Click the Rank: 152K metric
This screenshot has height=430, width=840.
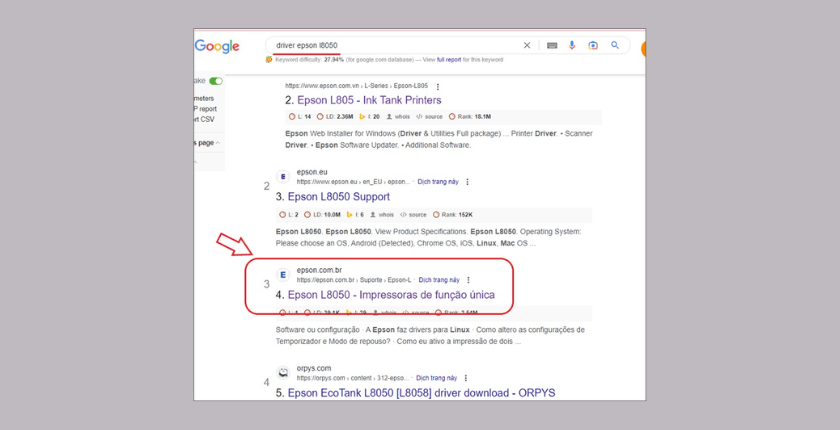(x=453, y=215)
